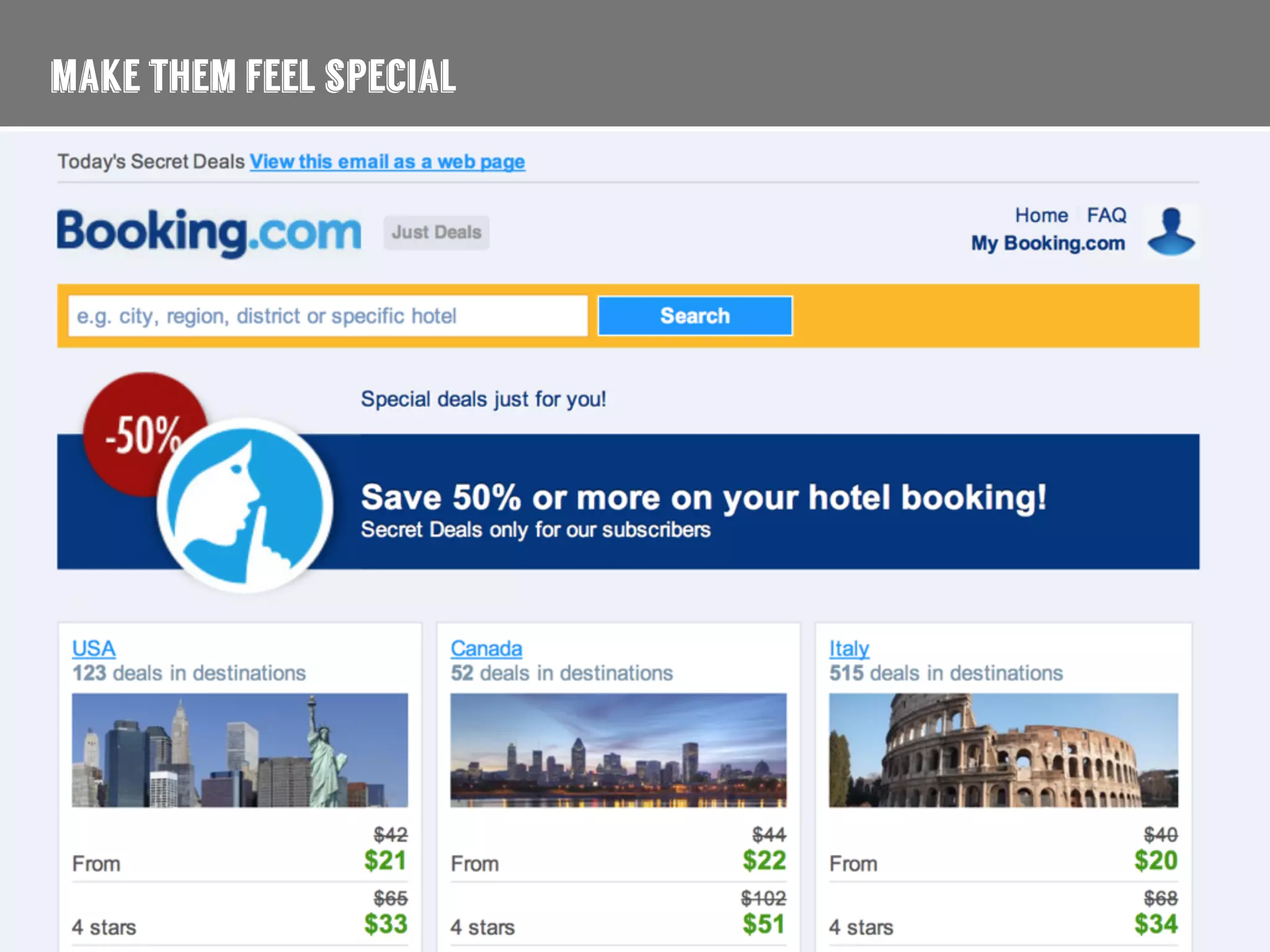Click the Italy 4 stars $34 price
1270x952 pixels.
tap(1156, 924)
